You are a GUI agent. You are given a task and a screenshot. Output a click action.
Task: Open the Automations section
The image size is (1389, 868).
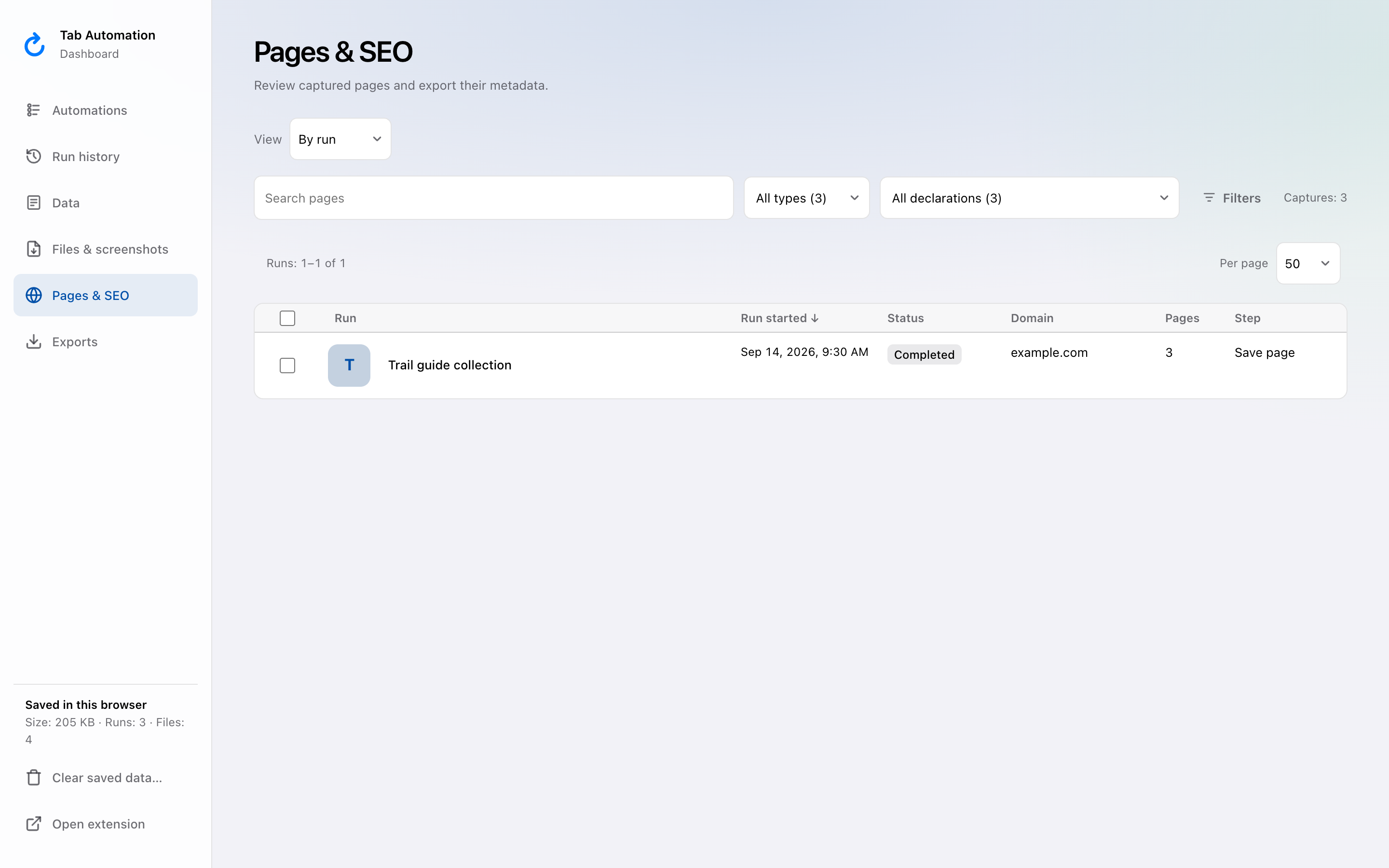tap(106, 109)
